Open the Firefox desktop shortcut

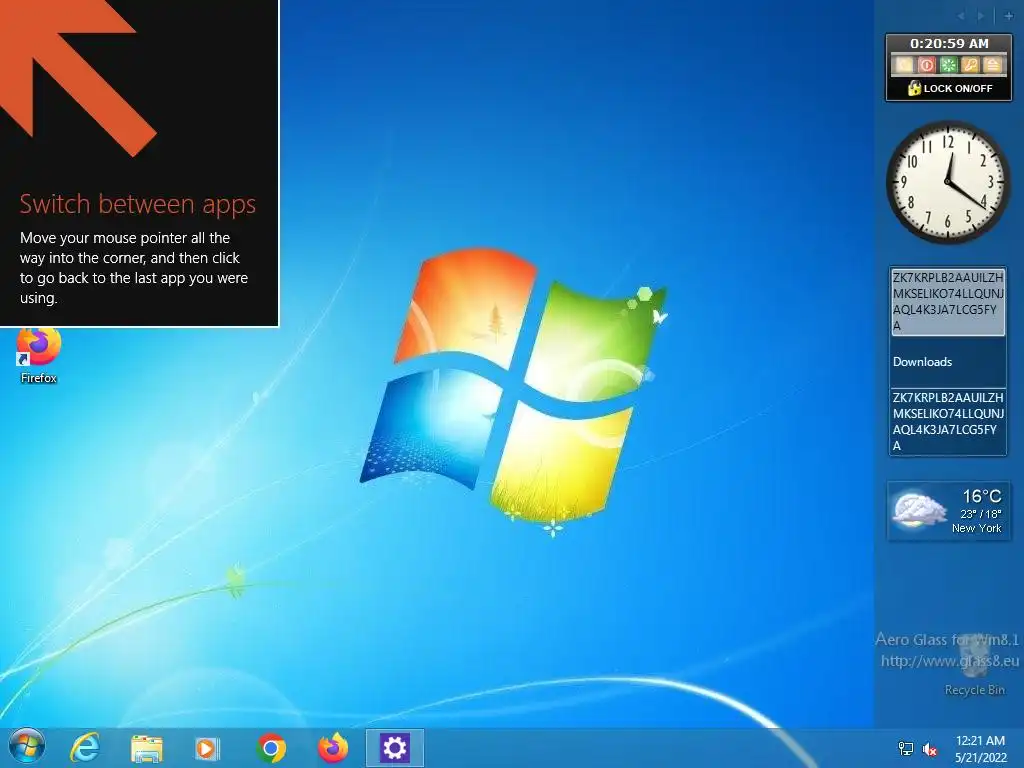(39, 356)
